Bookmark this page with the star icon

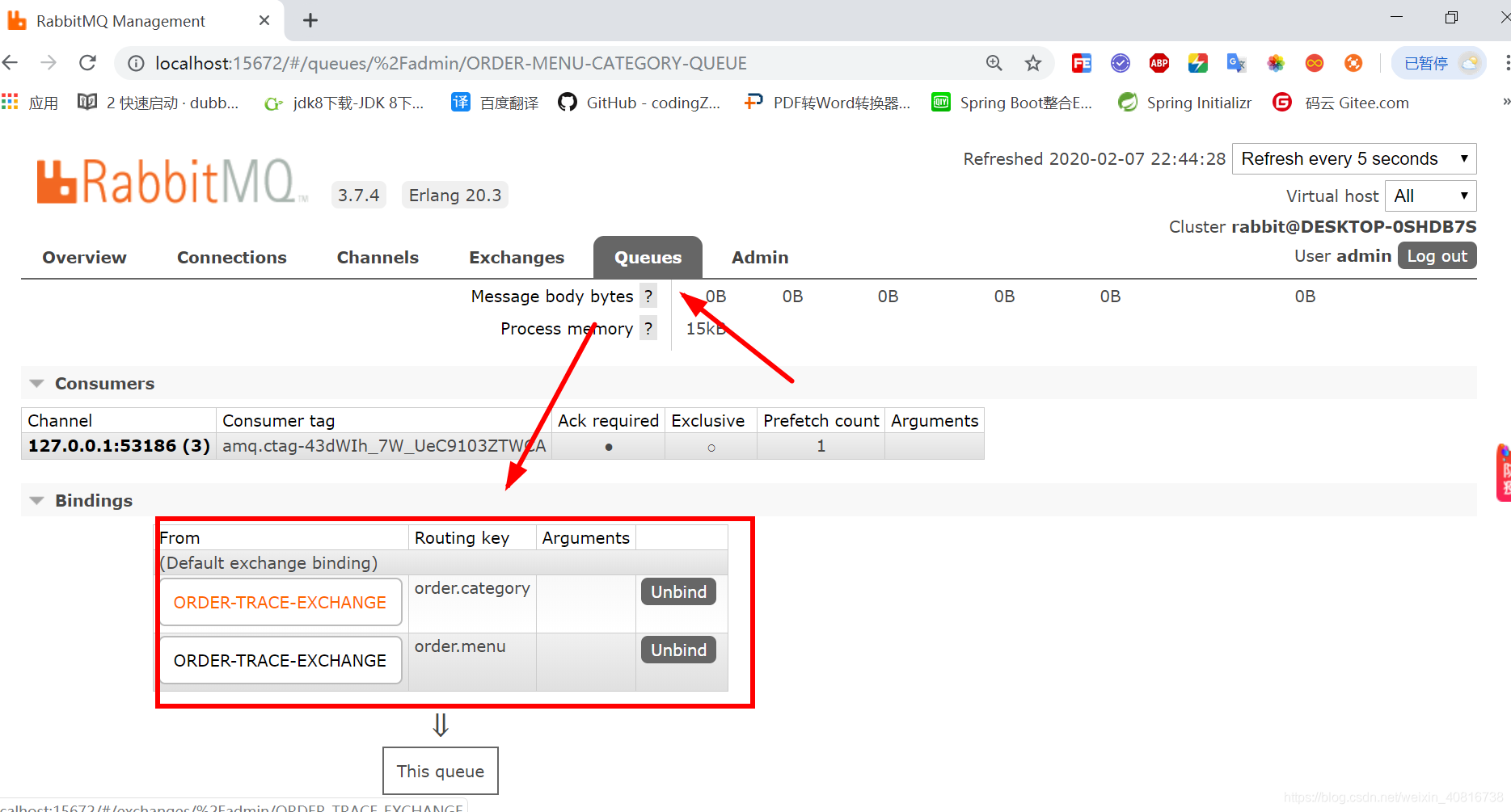[x=1032, y=63]
